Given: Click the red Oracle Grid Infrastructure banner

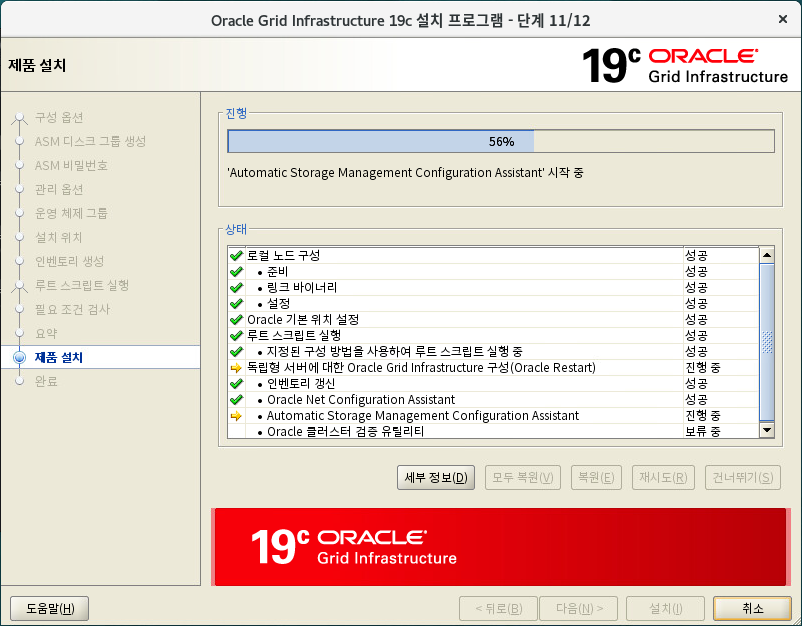Looking at the screenshot, I should tap(500, 547).
